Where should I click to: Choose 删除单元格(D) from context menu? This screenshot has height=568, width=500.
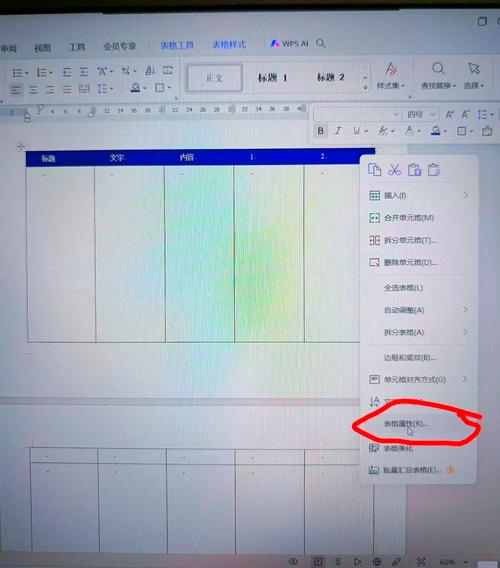point(418,262)
